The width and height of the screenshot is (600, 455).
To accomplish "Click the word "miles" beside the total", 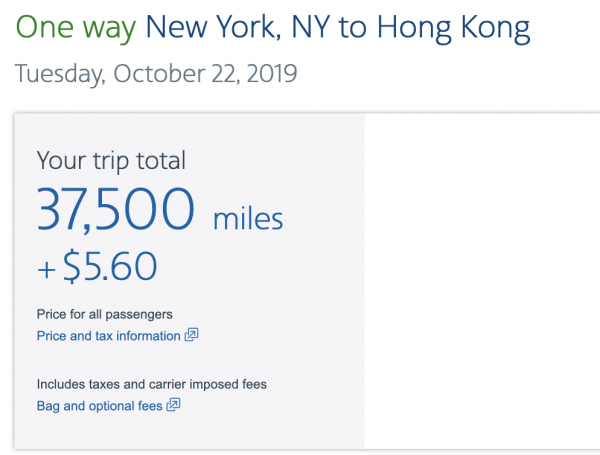I will (248, 217).
